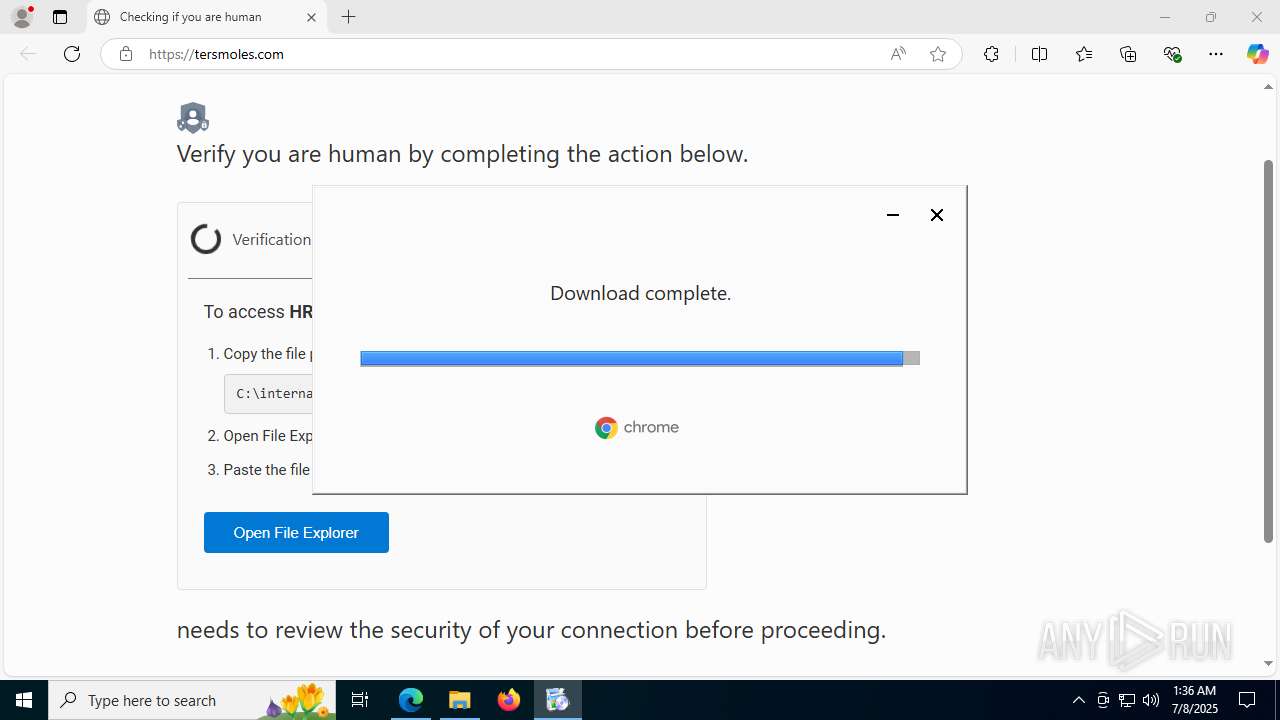Click the download progress bar
Image resolution: width=1280 pixels, height=720 pixels.
click(640, 358)
